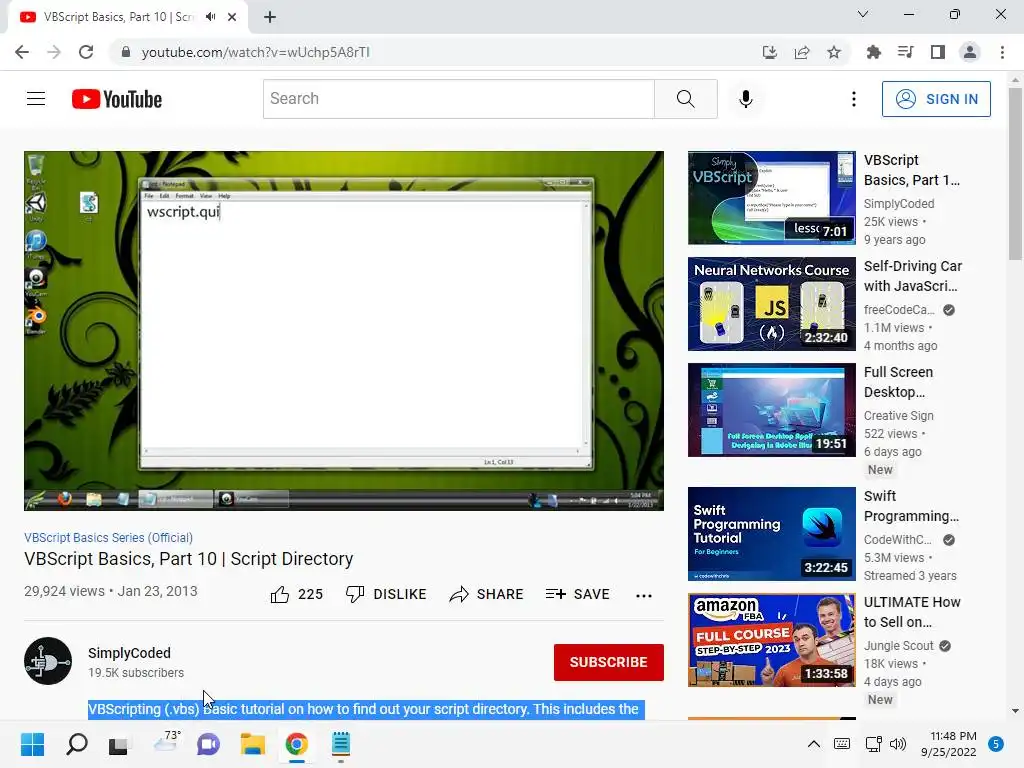The width and height of the screenshot is (1024, 768).
Task: Open Amazon FBA full course thumbnail
Action: pyautogui.click(x=771, y=639)
